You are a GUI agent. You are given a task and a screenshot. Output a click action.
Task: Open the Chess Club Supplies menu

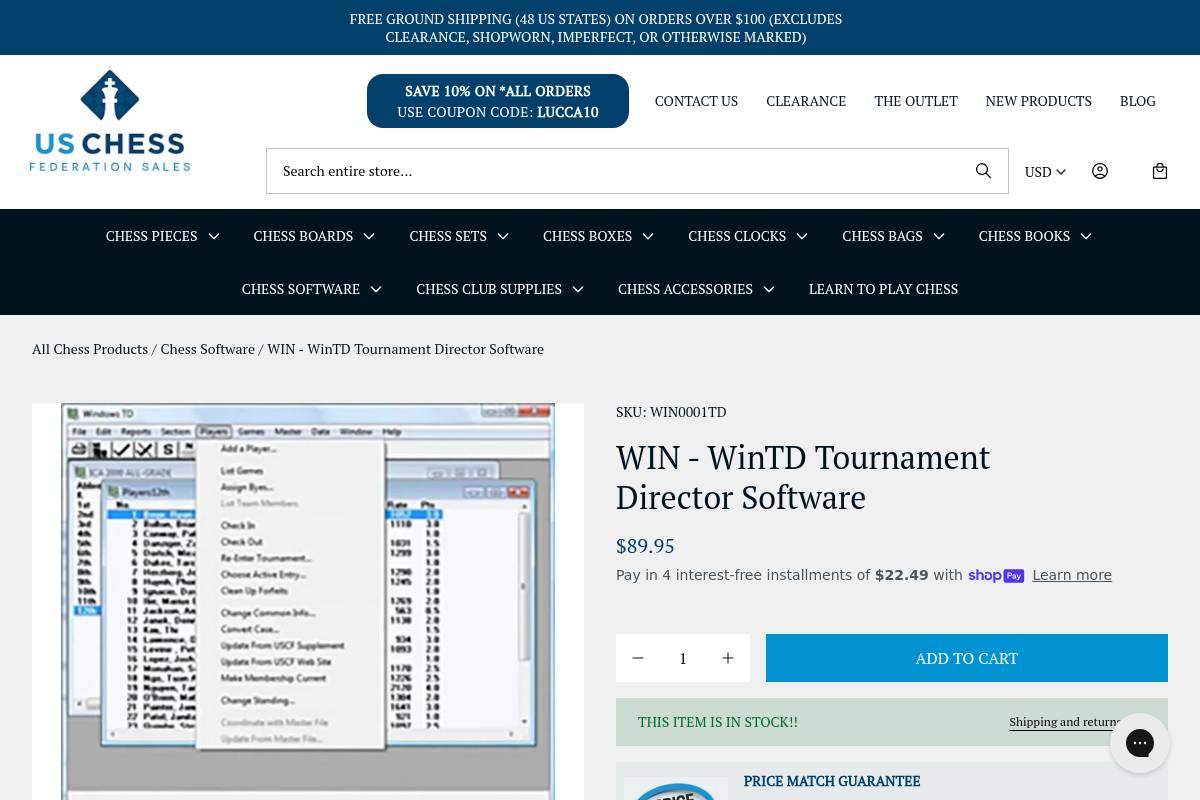489,289
